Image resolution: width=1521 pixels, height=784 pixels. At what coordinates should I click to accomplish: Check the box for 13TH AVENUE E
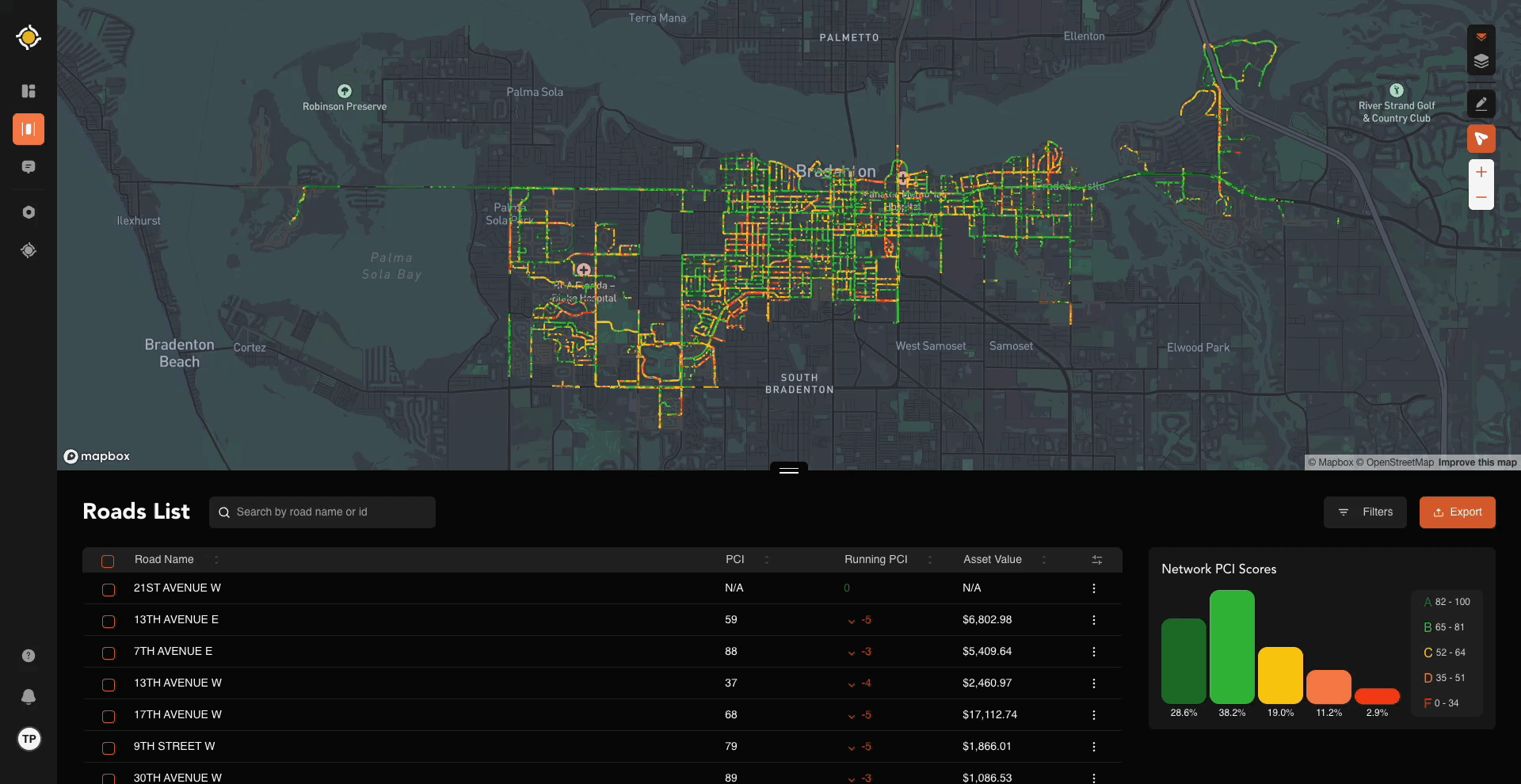click(x=109, y=621)
